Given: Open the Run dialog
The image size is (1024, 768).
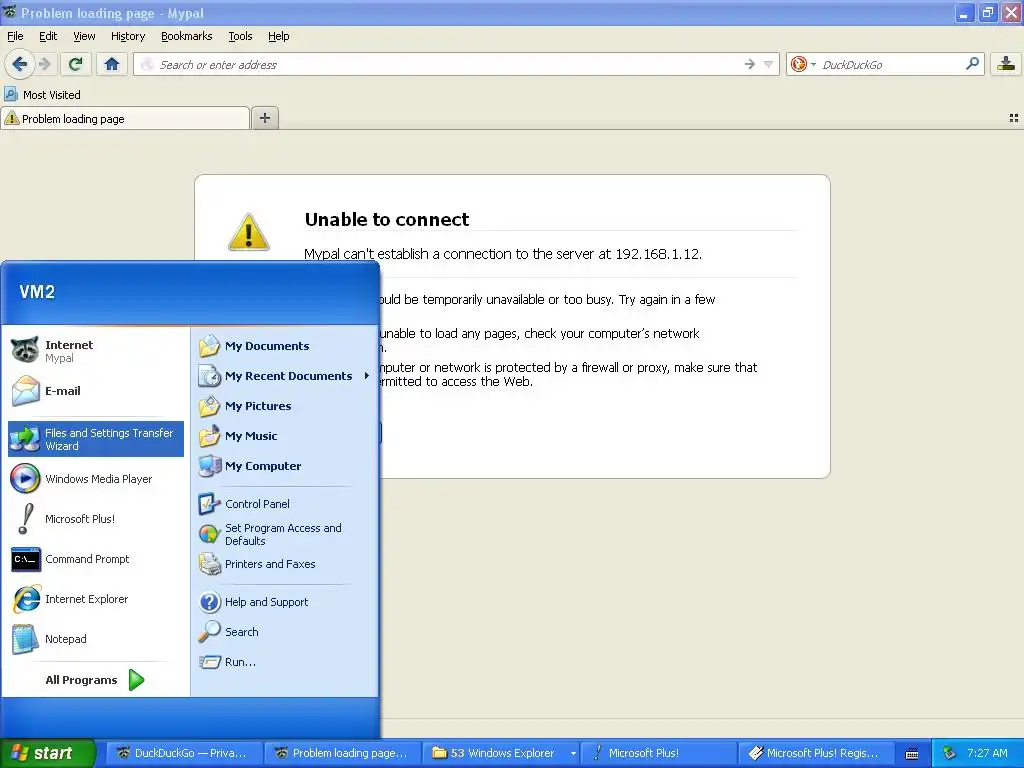Looking at the screenshot, I should pos(284,662).
